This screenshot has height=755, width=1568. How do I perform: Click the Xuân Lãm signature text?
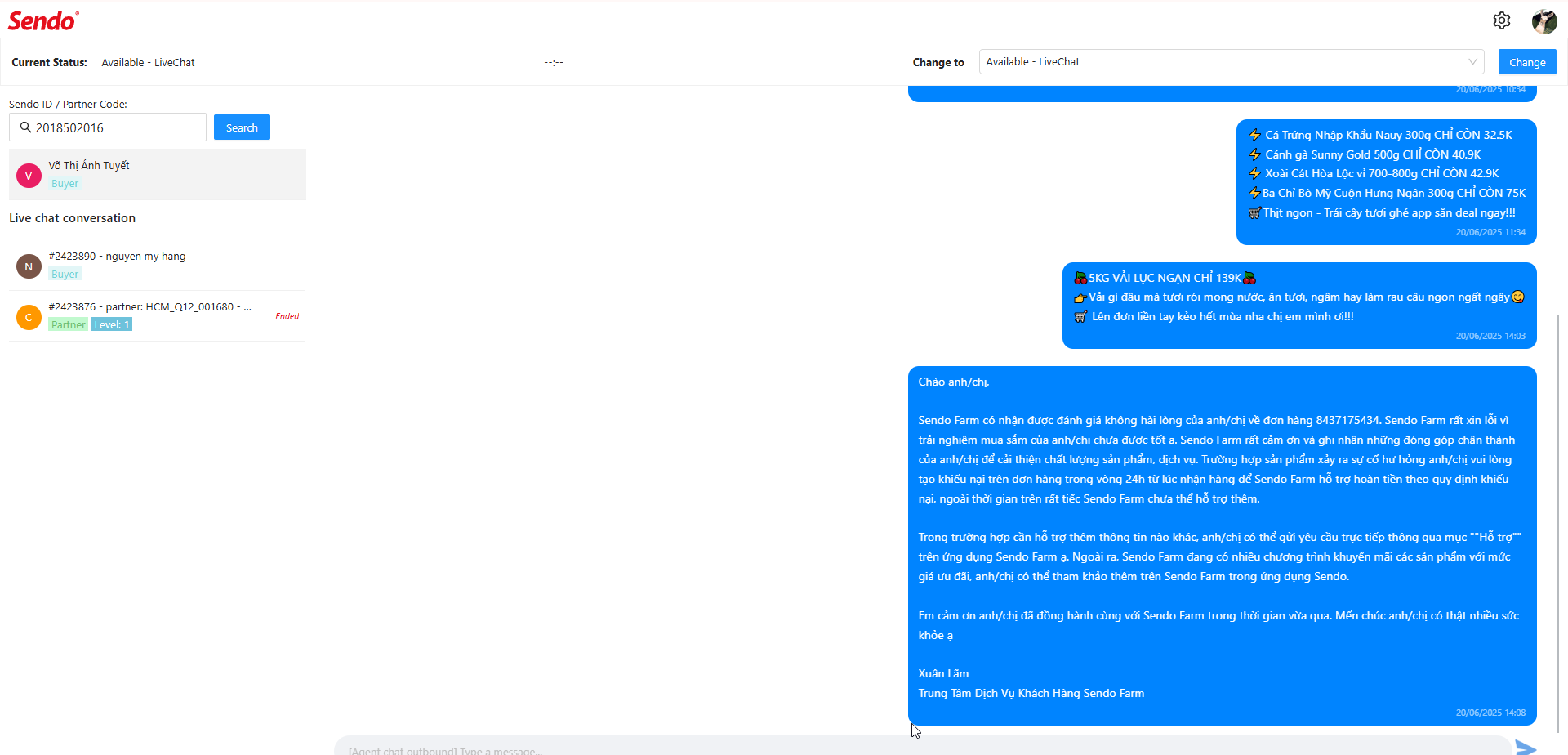coord(943,673)
